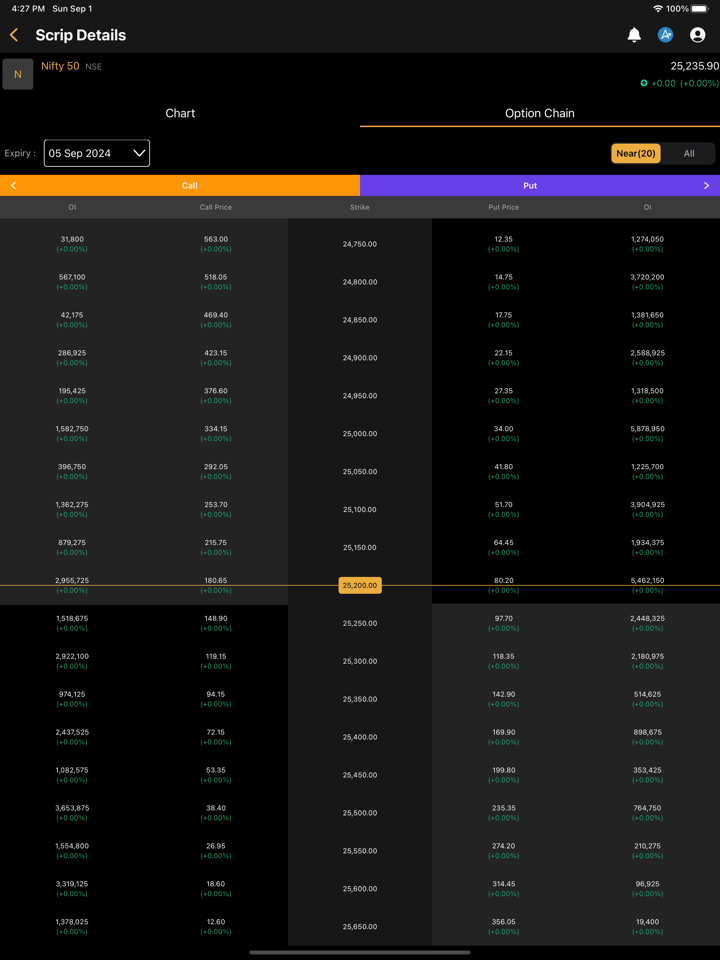Switch to the Chart tab
The height and width of the screenshot is (960, 720).
180,113
